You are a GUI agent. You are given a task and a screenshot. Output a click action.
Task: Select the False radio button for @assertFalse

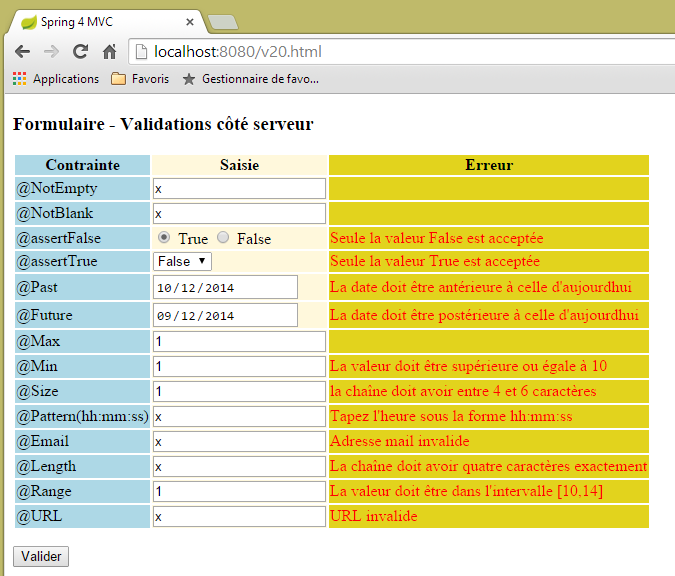pos(223,238)
